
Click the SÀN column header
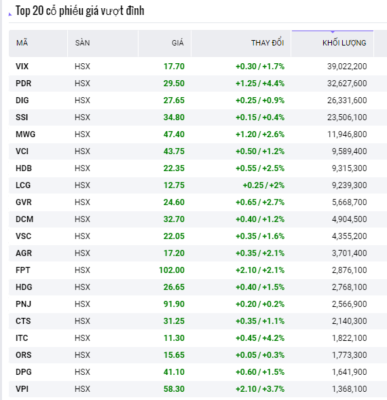pyautogui.click(x=82, y=43)
